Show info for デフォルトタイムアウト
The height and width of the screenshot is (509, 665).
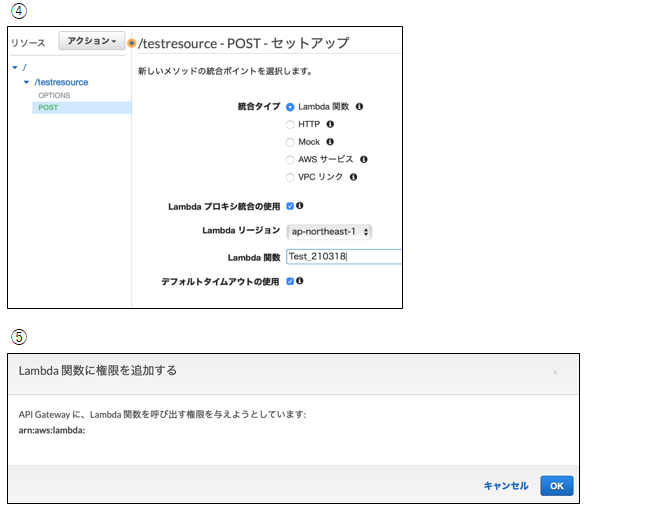click(299, 281)
